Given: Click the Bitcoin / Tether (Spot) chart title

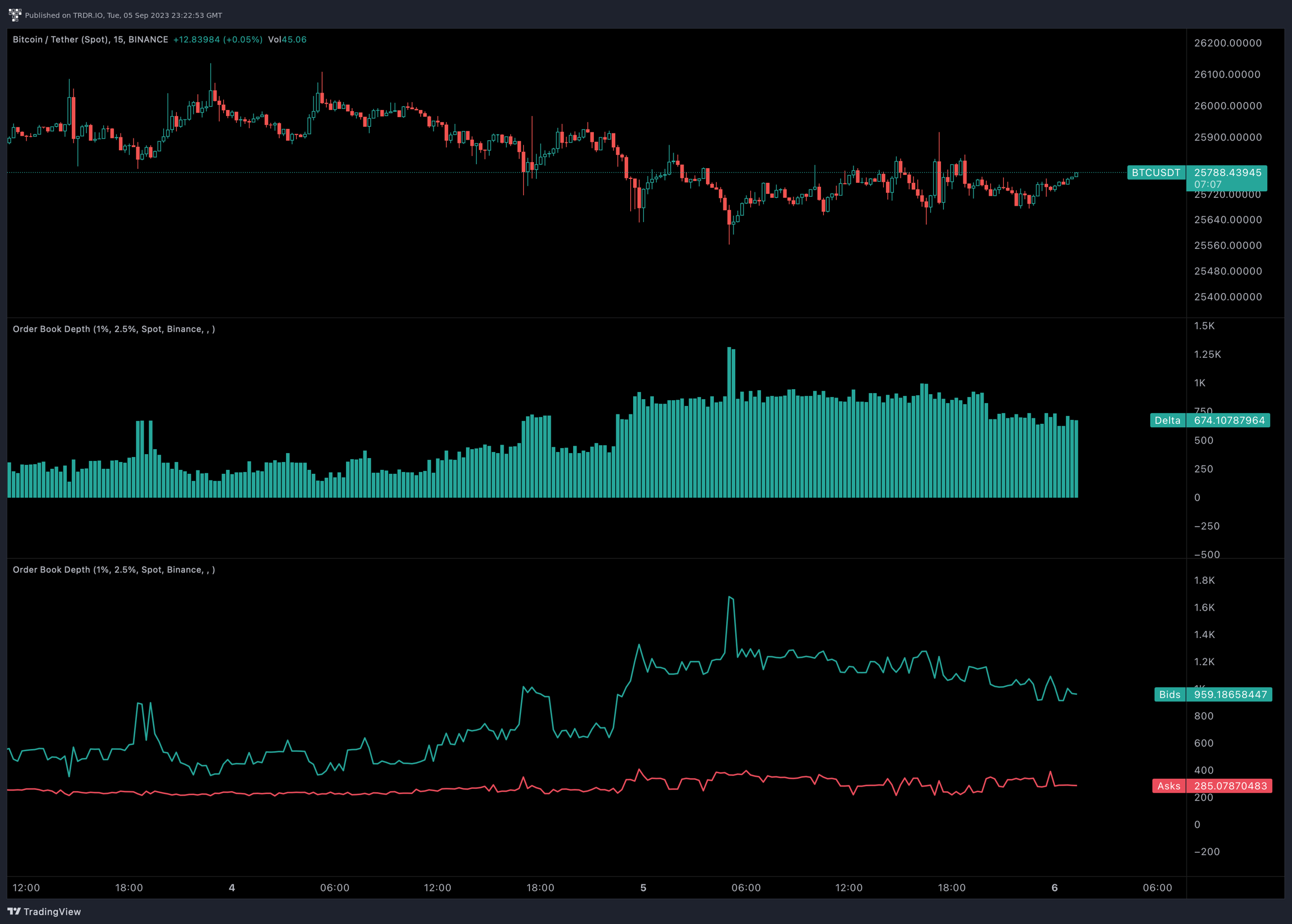Looking at the screenshot, I should coord(90,39).
